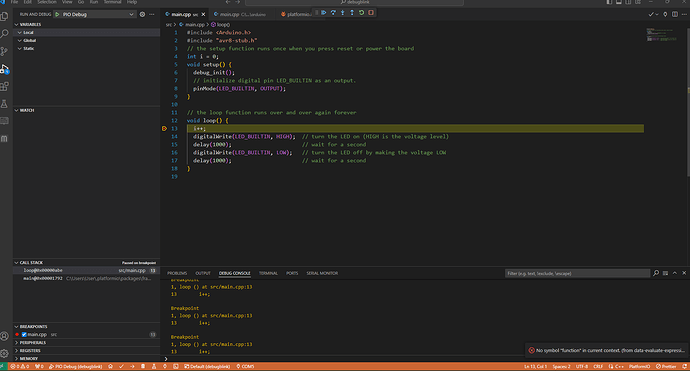Close the main.cpp src editor tab
The image size is (690, 371).
(x=203, y=15)
